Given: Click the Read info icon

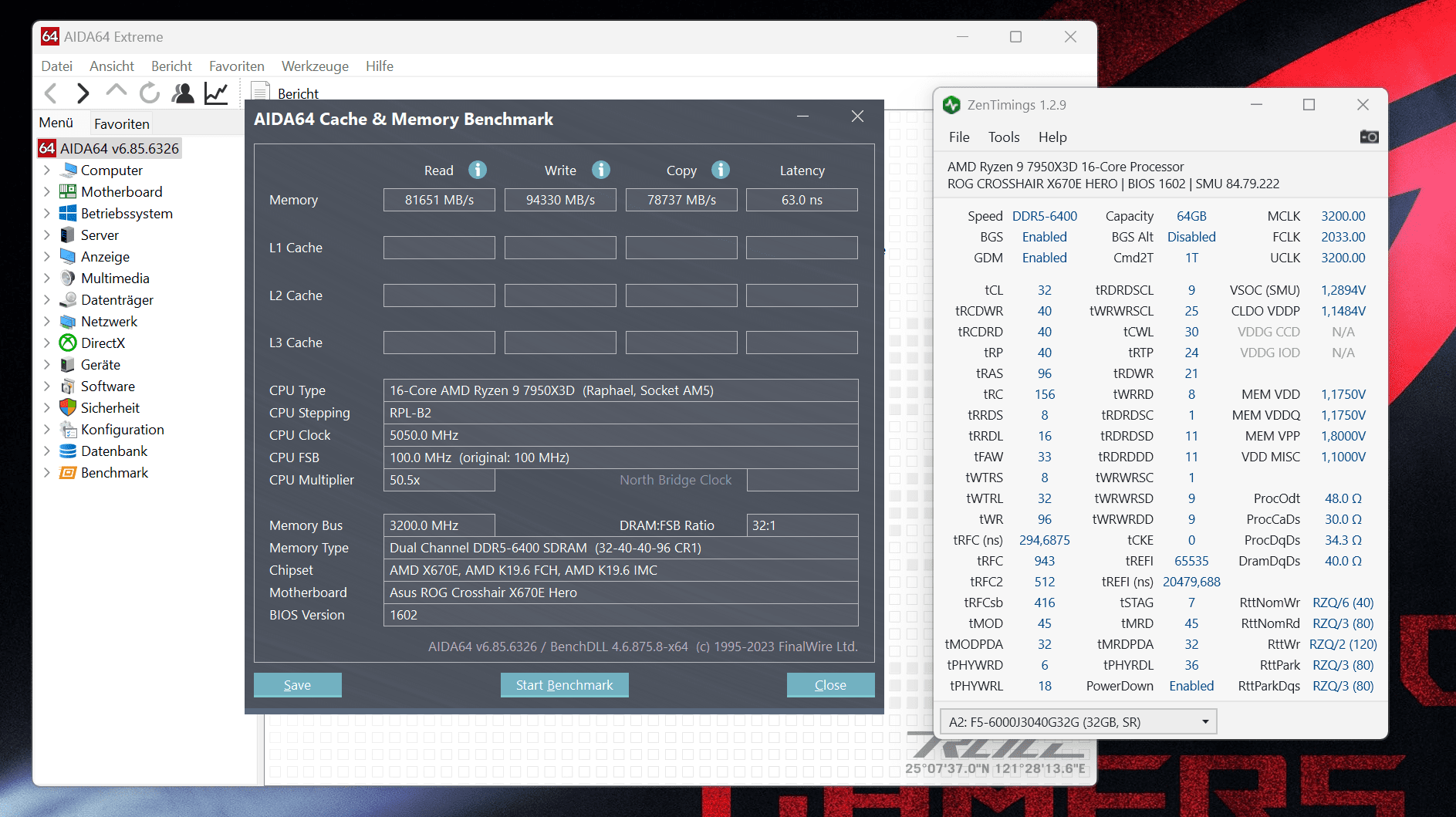Looking at the screenshot, I should coord(478,170).
